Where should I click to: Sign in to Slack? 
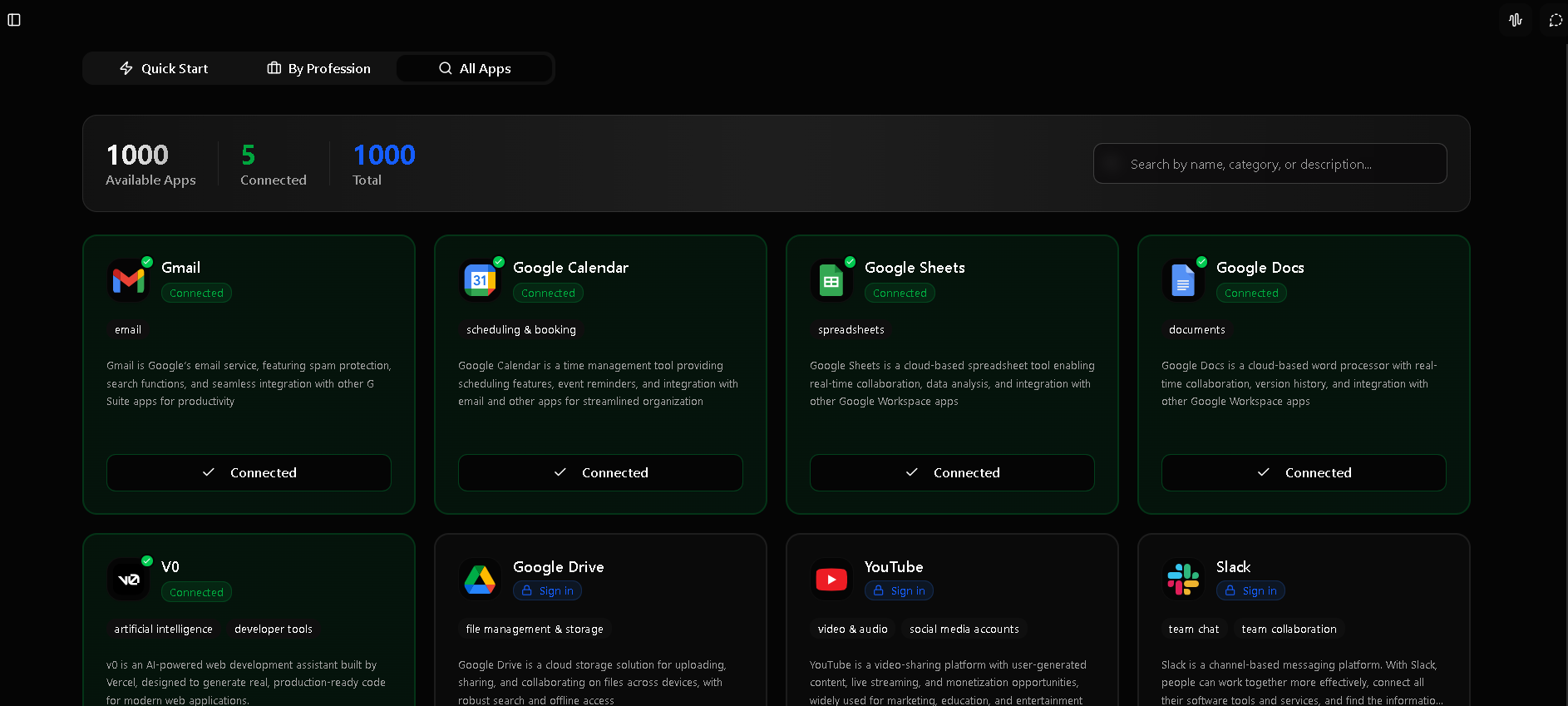[x=1250, y=590]
